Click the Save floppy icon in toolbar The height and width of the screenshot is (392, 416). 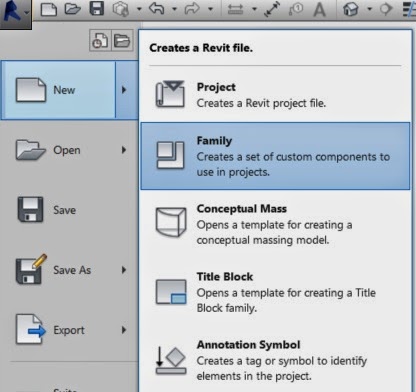tap(97, 9)
